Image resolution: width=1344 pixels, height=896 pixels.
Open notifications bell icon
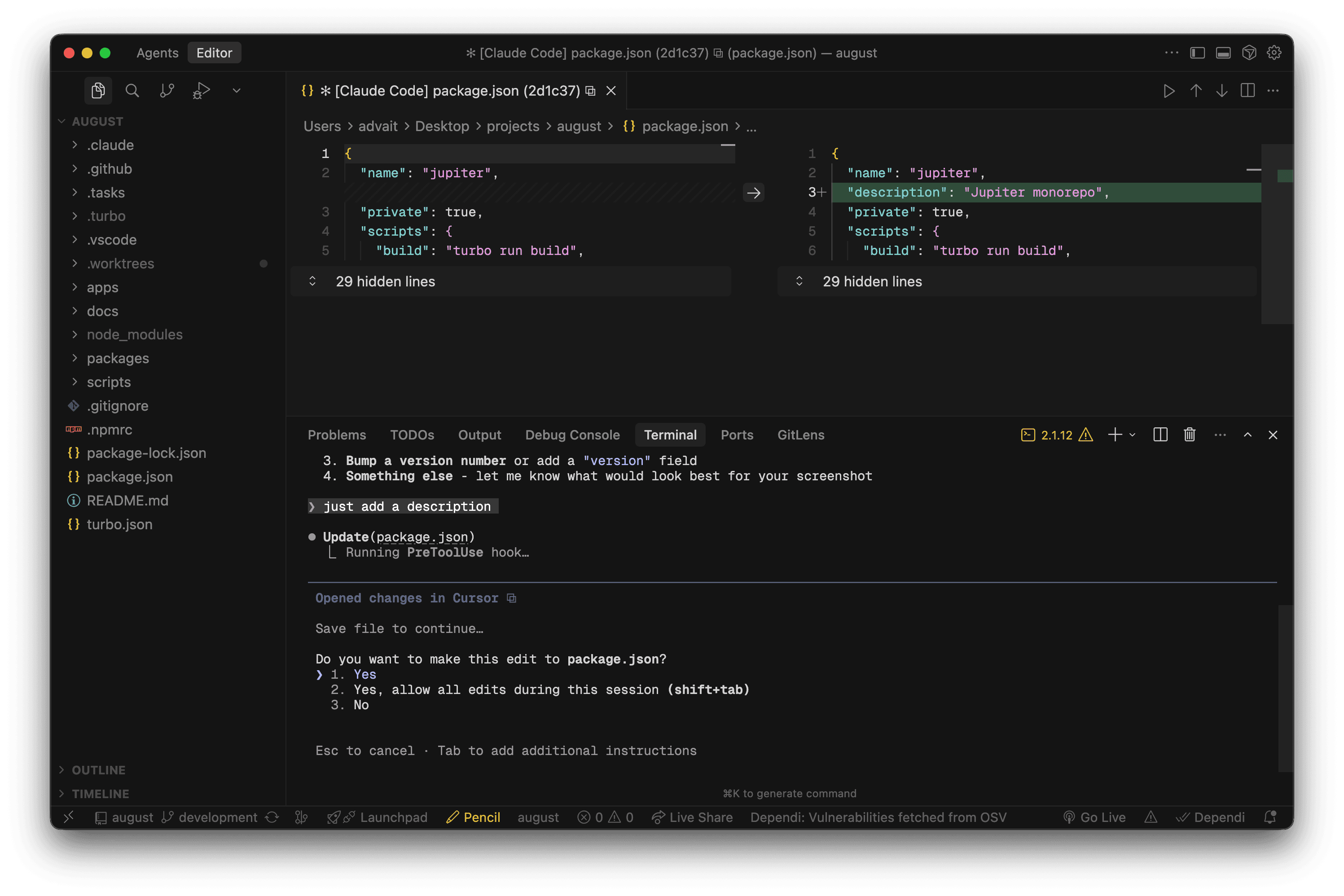pos(1270,817)
